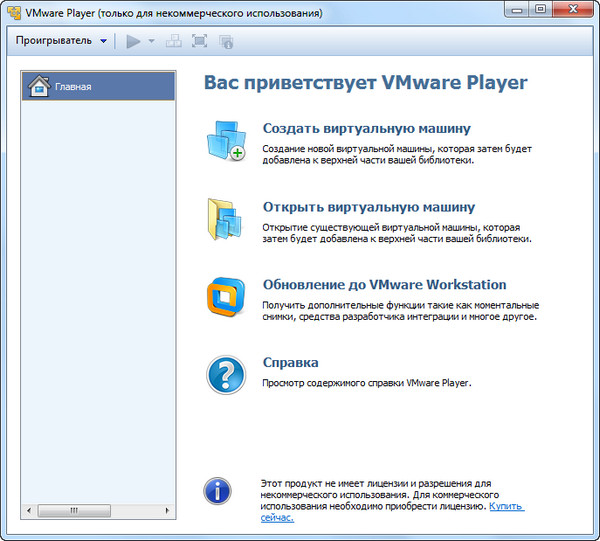Switch to full screen mode icon
Viewport: 600px width, 541px height.
[x=199, y=41]
